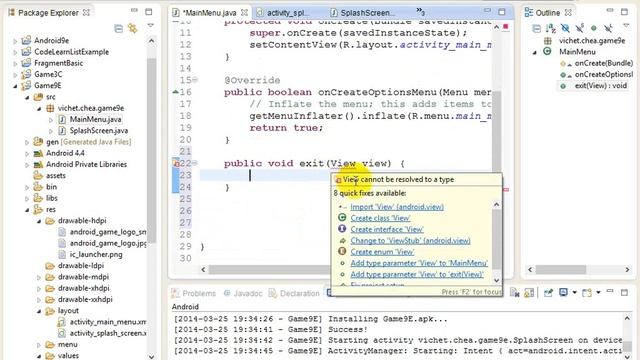This screenshot has width=640, height=360.
Task: Collapse all nodes in Outline view
Action: point(537,28)
